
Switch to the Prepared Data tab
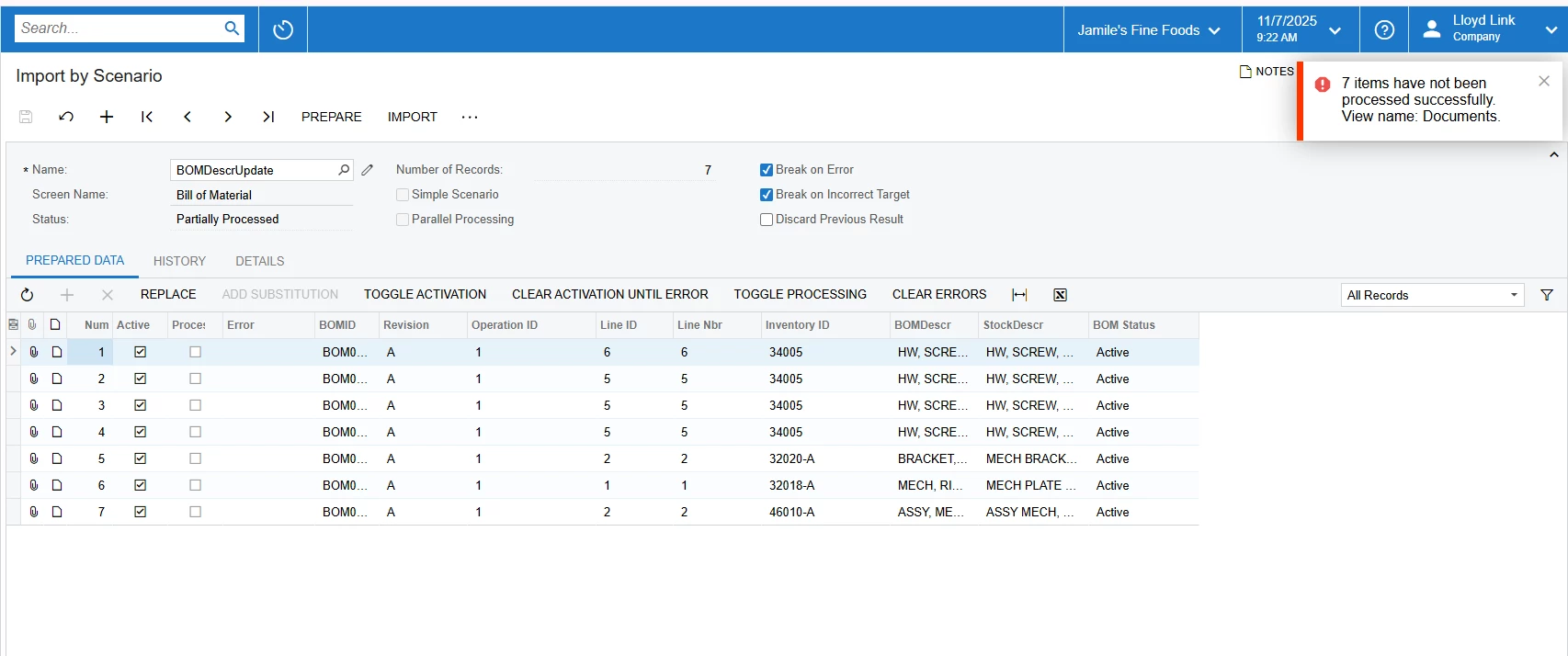74,261
